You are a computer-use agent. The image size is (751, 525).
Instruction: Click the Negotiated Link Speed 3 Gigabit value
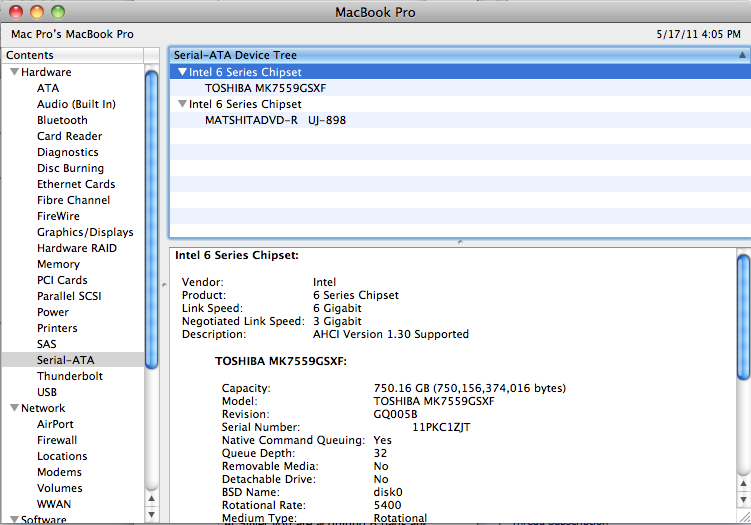pos(337,321)
